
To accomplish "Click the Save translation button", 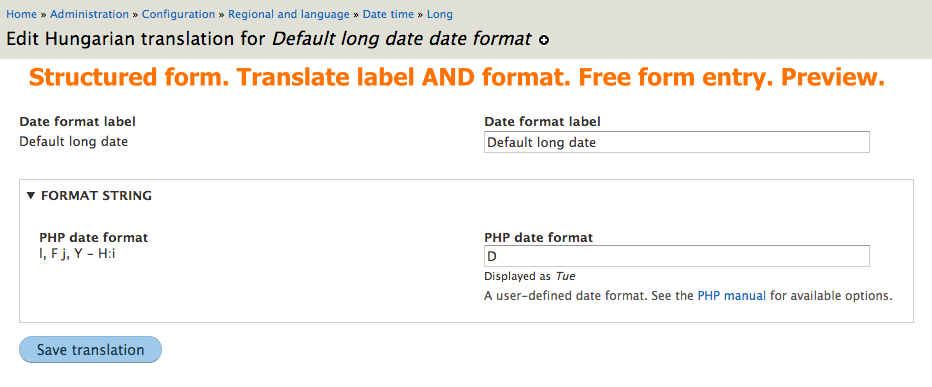I will pyautogui.click(x=90, y=350).
